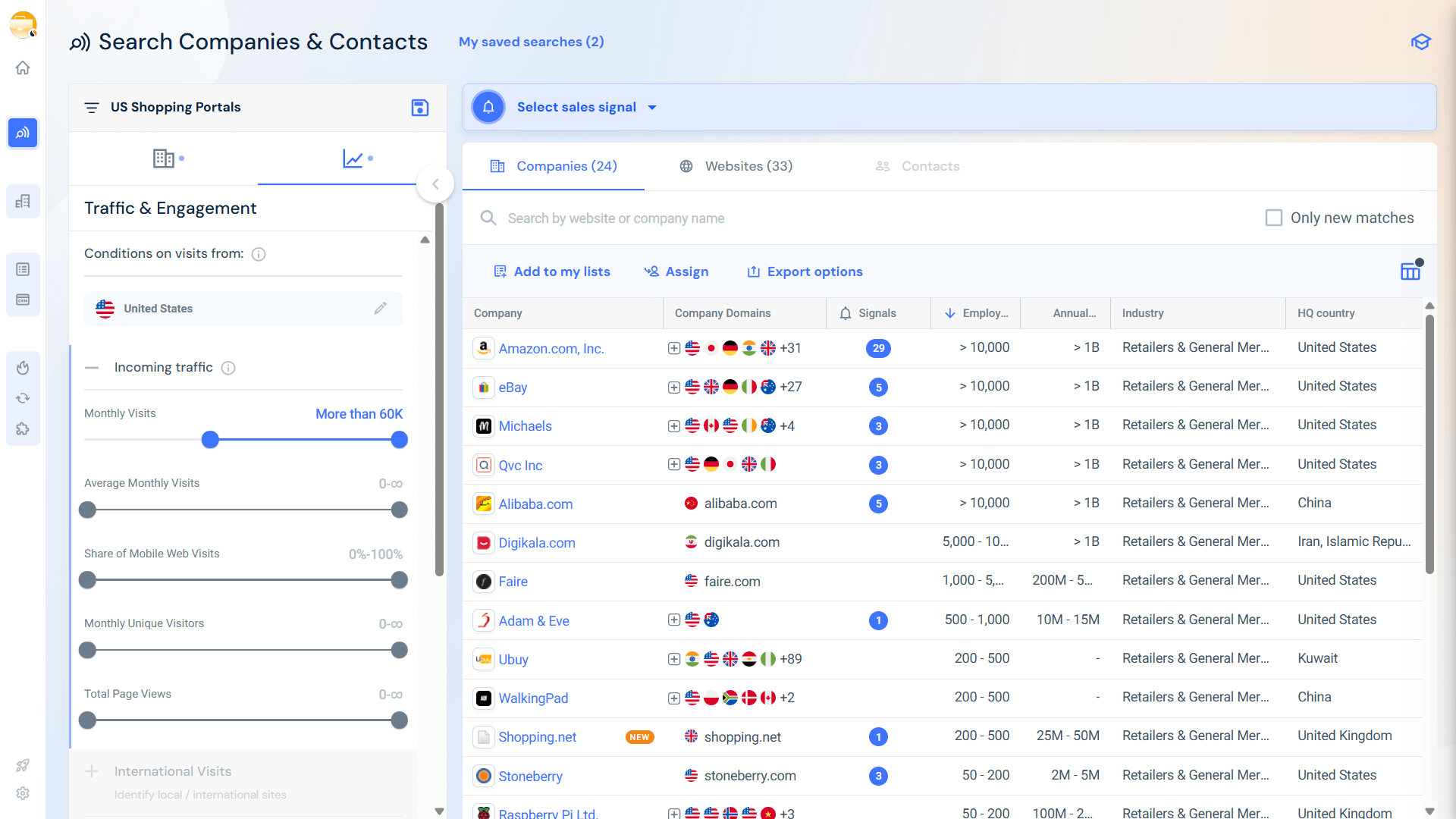
Task: Click the Monthly Visits left slider handle
Action: (210, 440)
